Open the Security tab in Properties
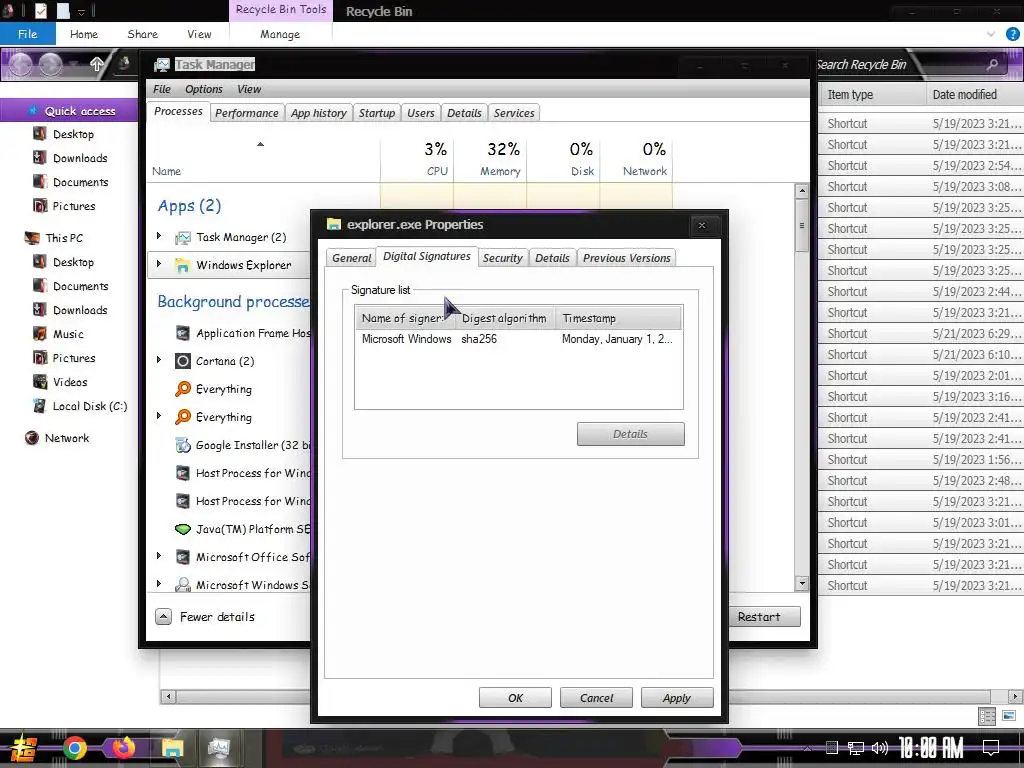 point(503,258)
